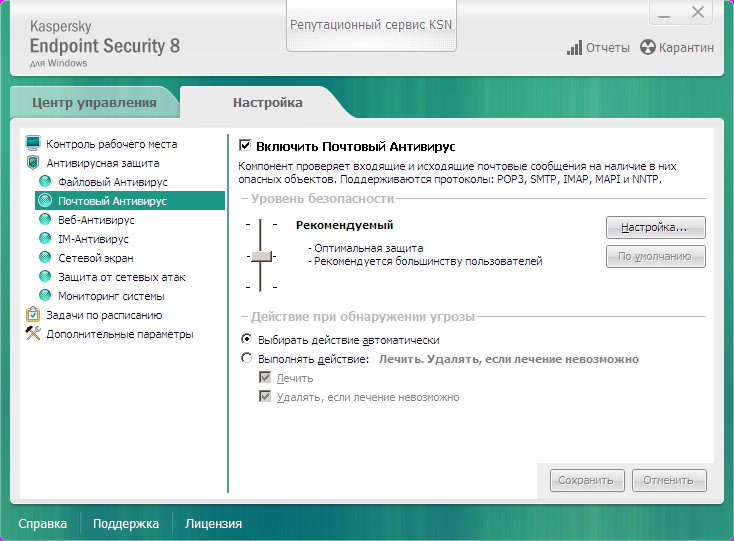Image resolution: width=734 pixels, height=541 pixels.
Task: Click the green circle icon beside Веб-Антивирус
Action: (x=45, y=219)
